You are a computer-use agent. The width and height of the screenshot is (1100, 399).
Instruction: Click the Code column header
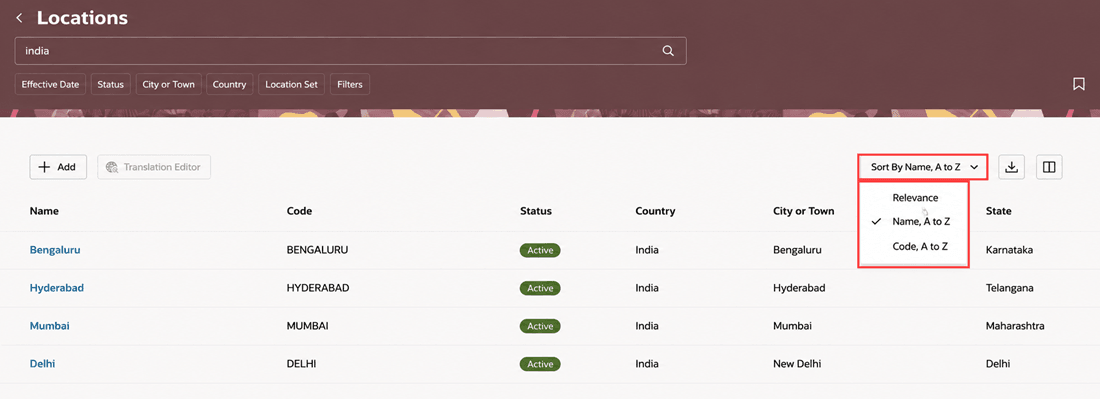(x=300, y=211)
